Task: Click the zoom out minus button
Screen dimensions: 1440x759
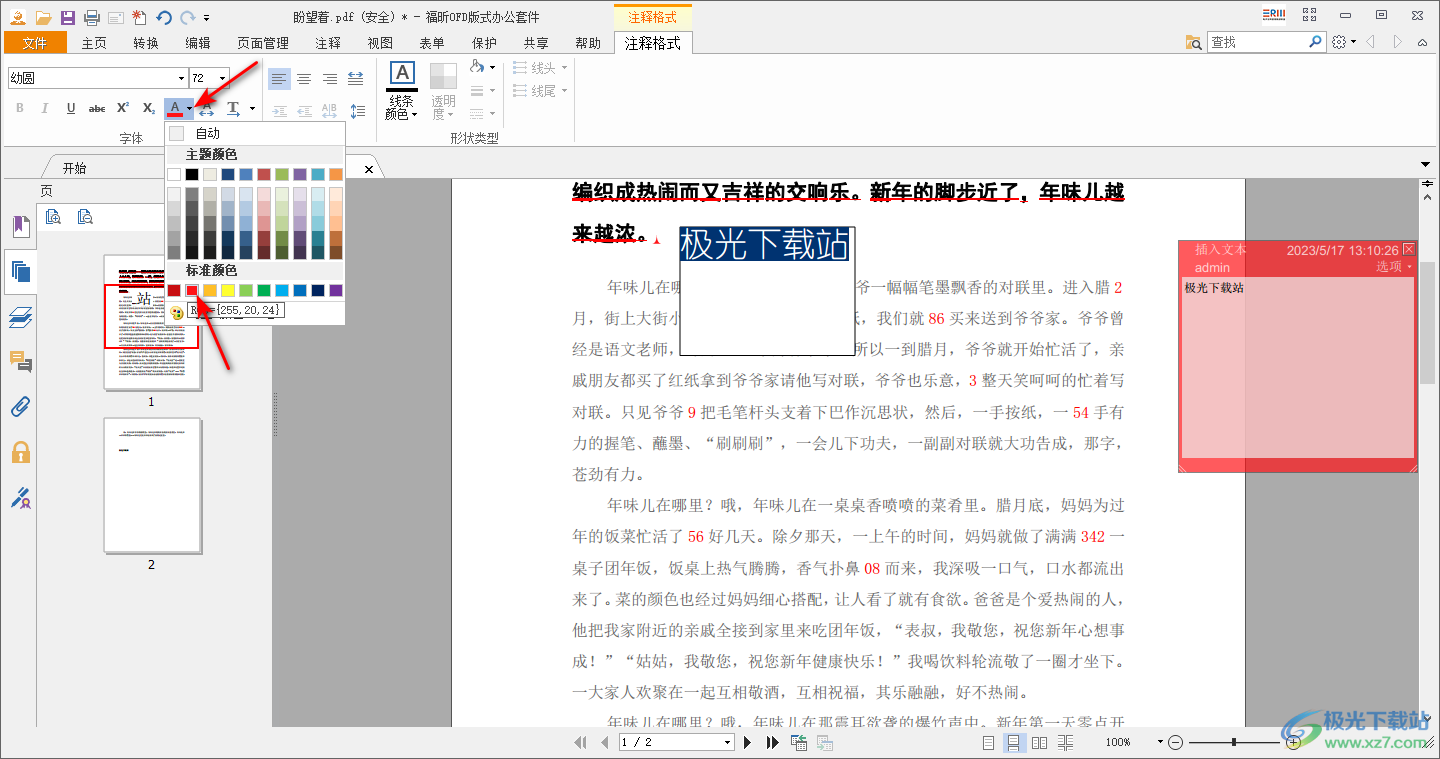Action: point(1176,742)
